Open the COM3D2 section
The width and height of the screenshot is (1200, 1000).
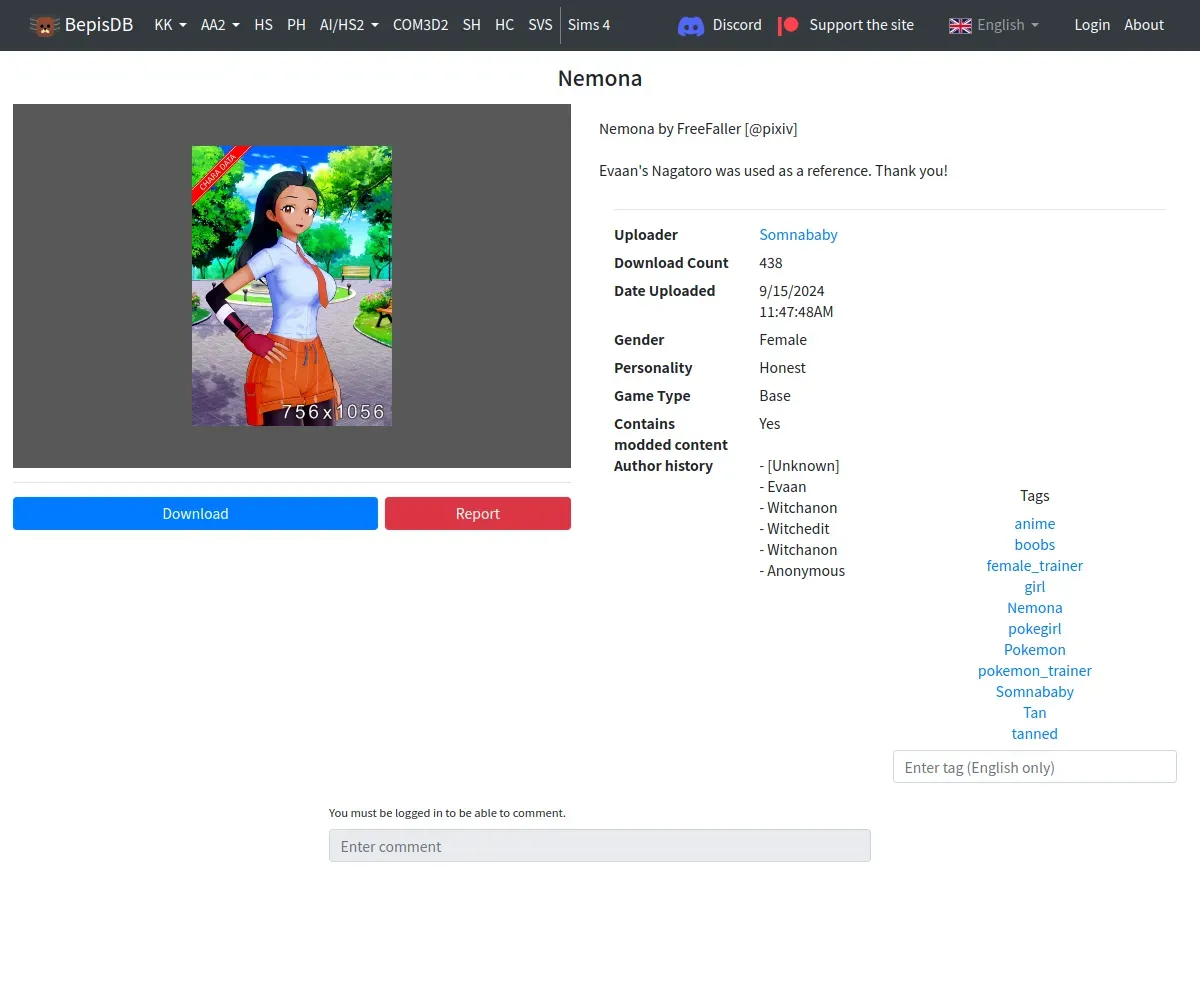click(420, 25)
